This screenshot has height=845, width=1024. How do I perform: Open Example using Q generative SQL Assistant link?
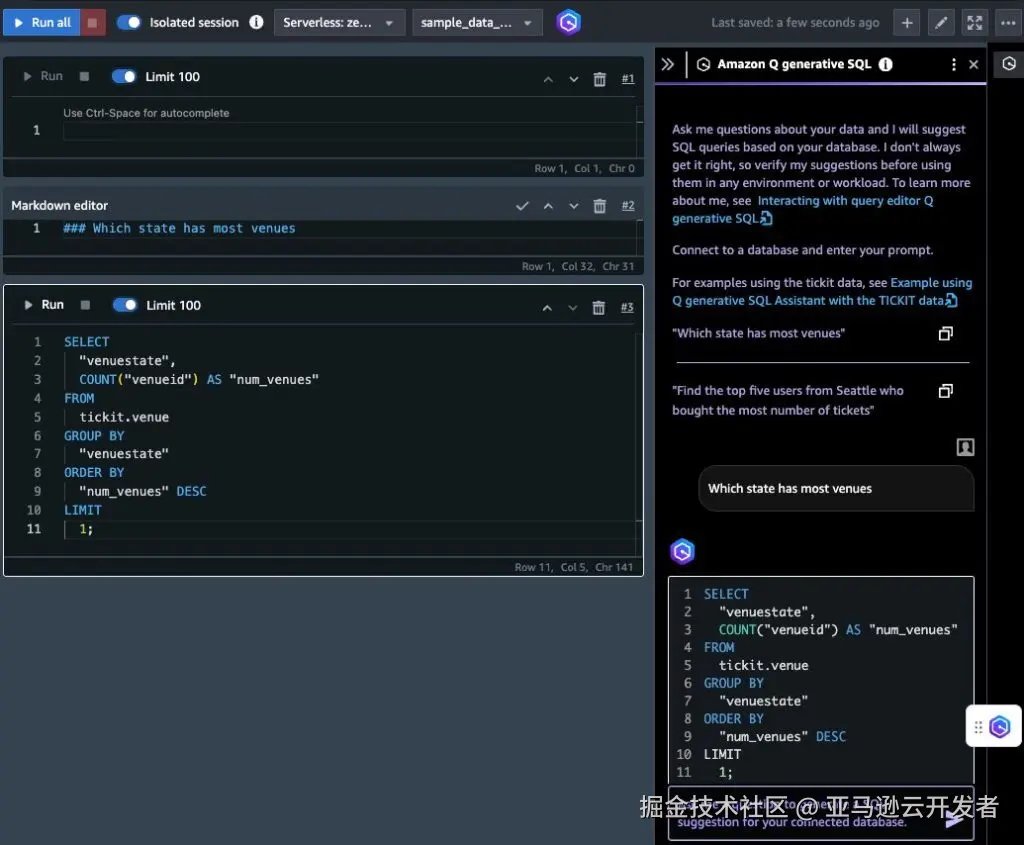click(x=822, y=292)
